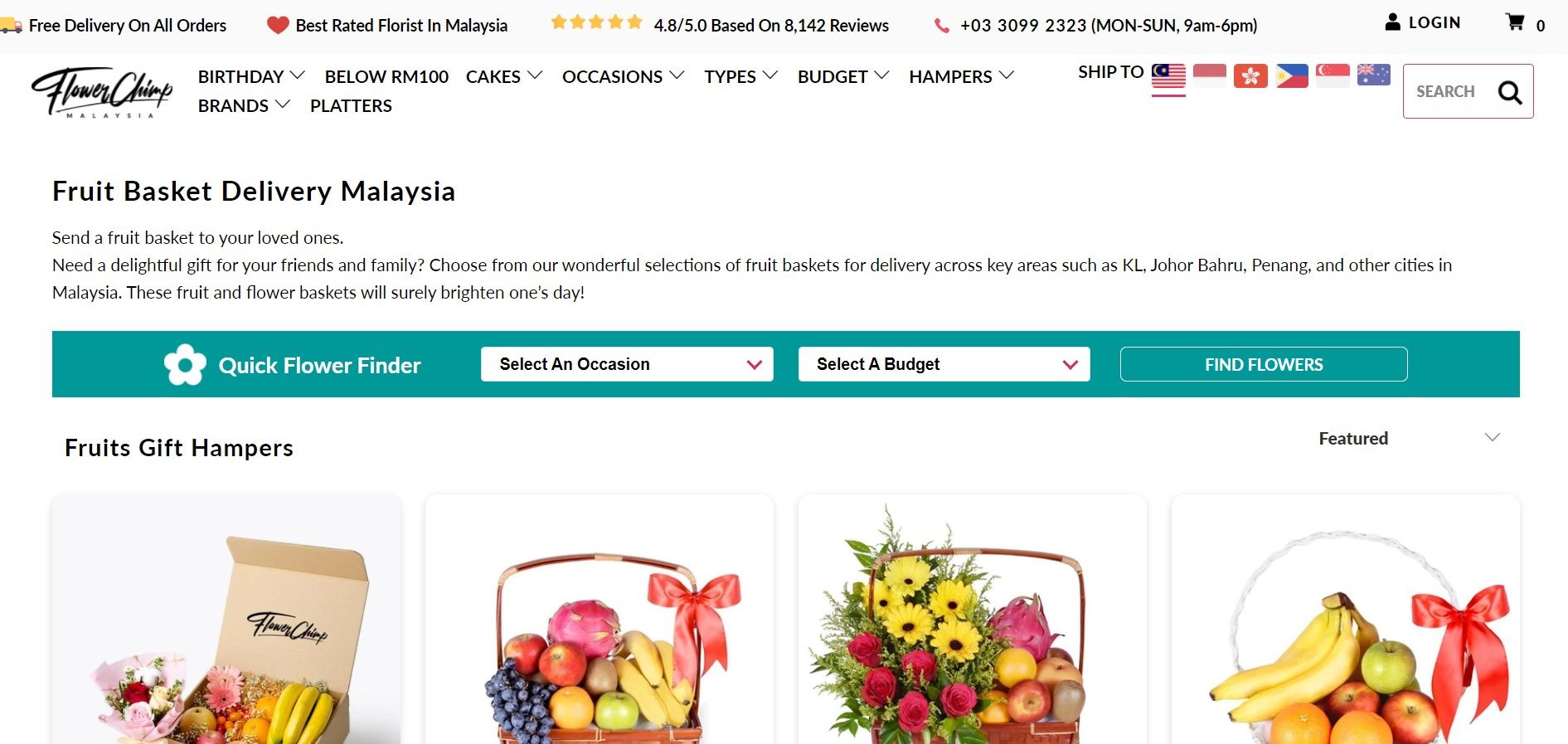Click the Find Flowers button
The image size is (1568, 744).
pos(1264,364)
